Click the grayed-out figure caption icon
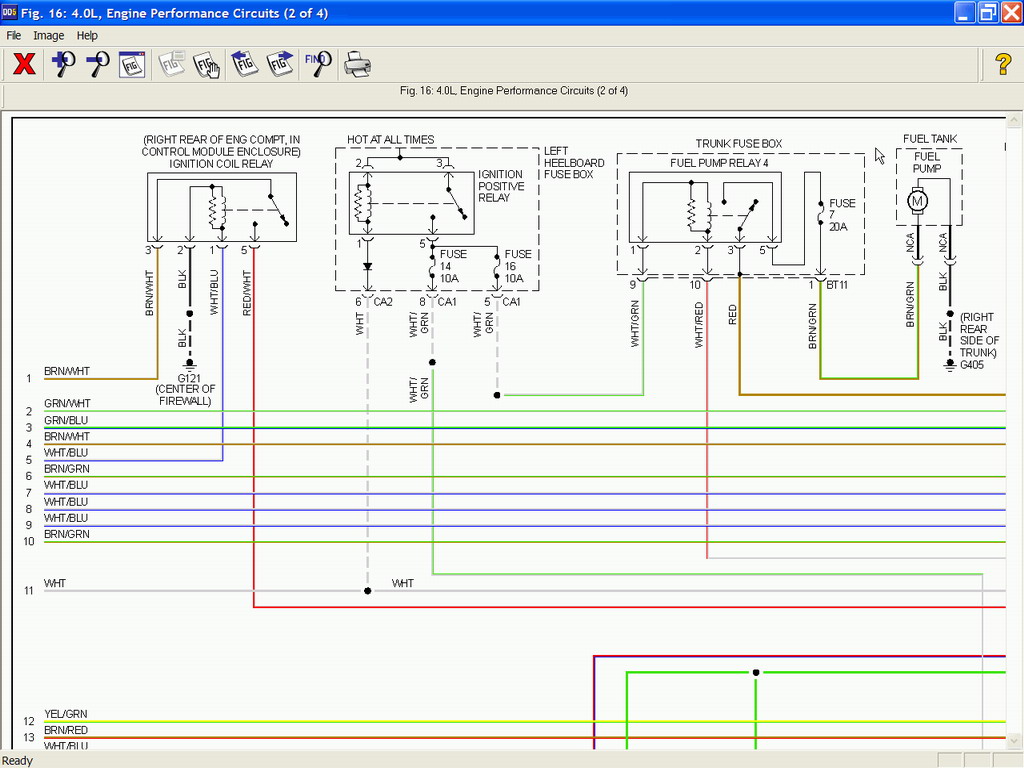Image resolution: width=1024 pixels, height=768 pixels. click(172, 64)
